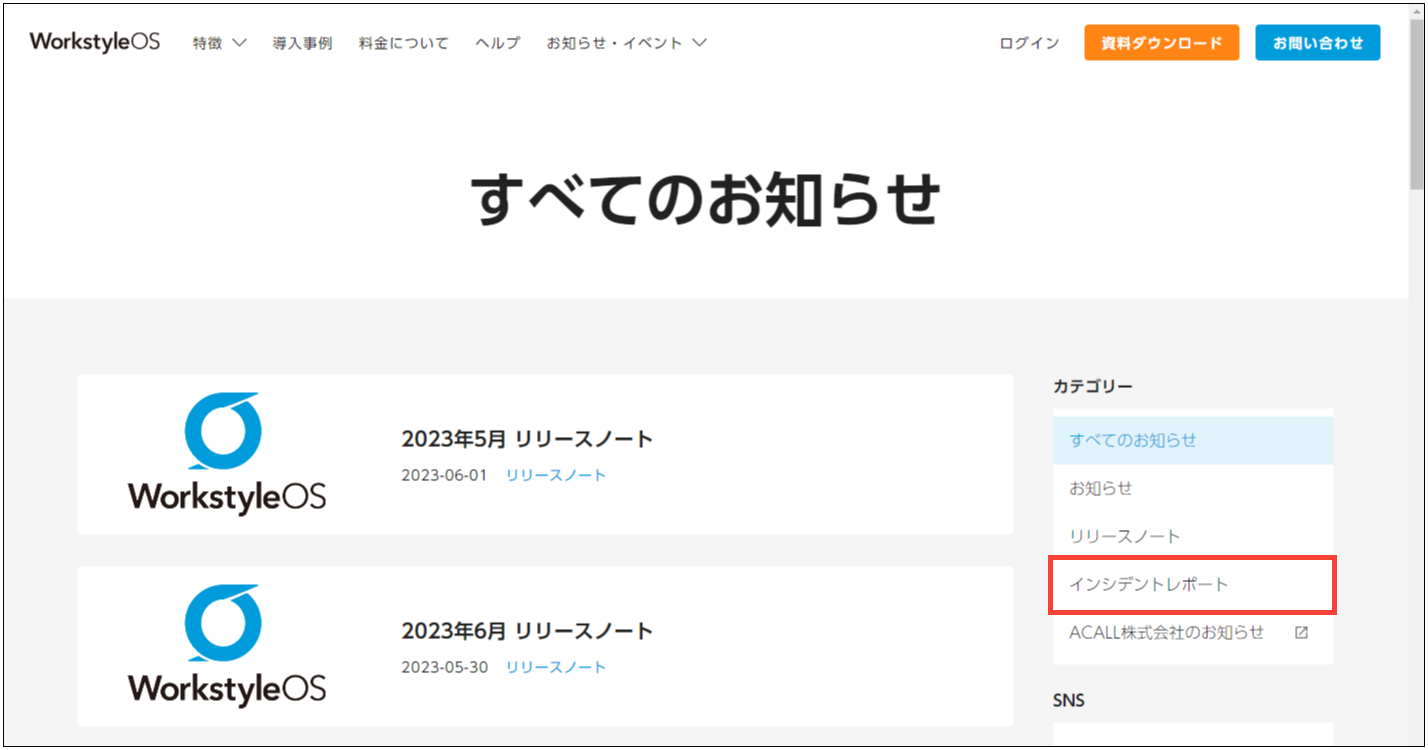The width and height of the screenshot is (1428, 750).
Task: Open the 2023年6月 release note logo thumbnail
Action: [226, 646]
